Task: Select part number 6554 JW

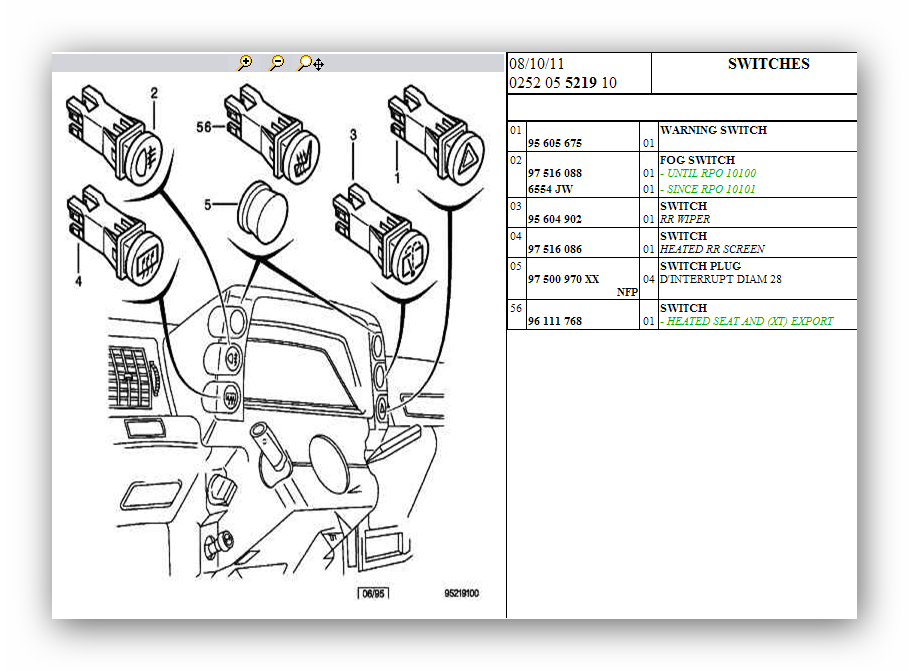Action: click(x=550, y=189)
